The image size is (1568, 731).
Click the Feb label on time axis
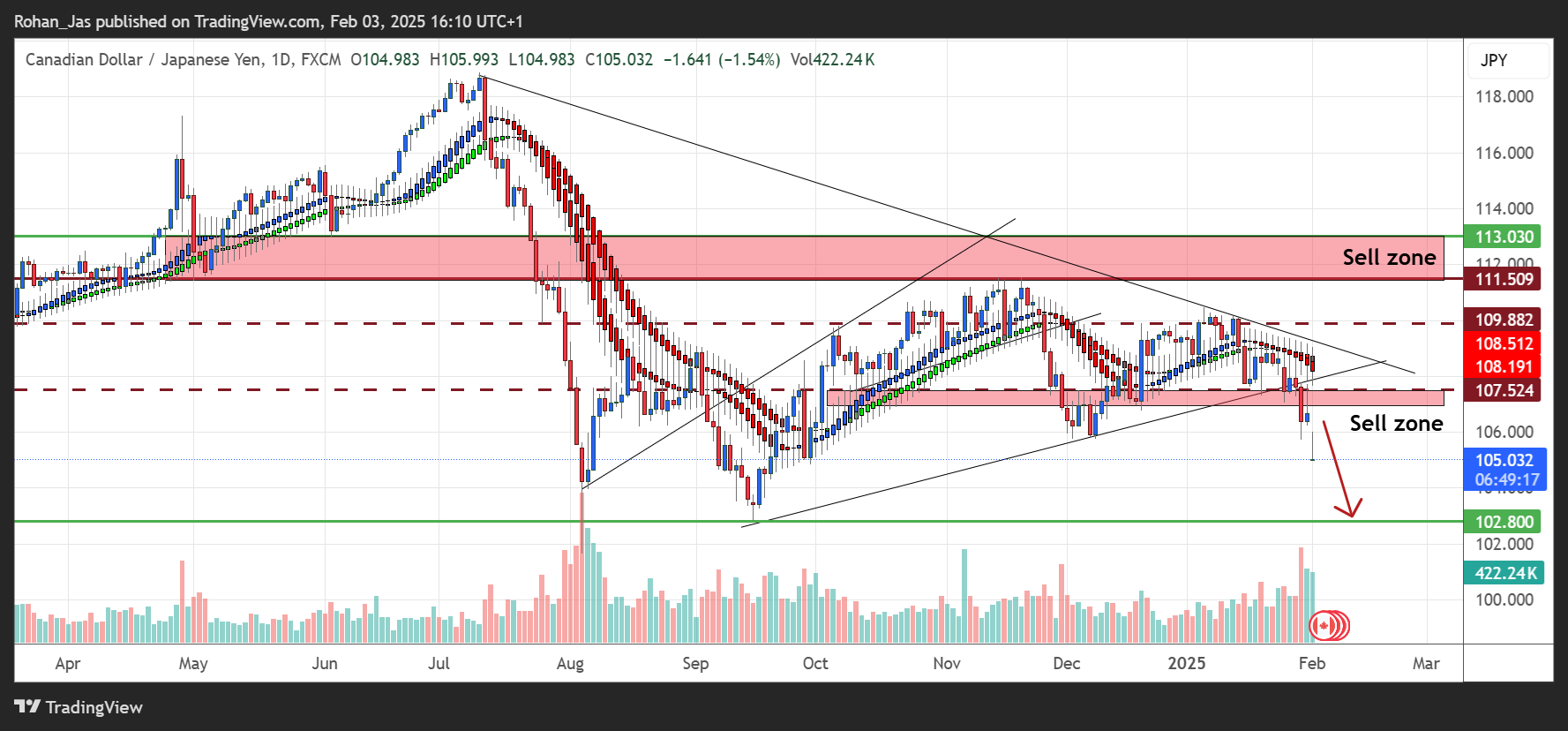pos(1311,663)
